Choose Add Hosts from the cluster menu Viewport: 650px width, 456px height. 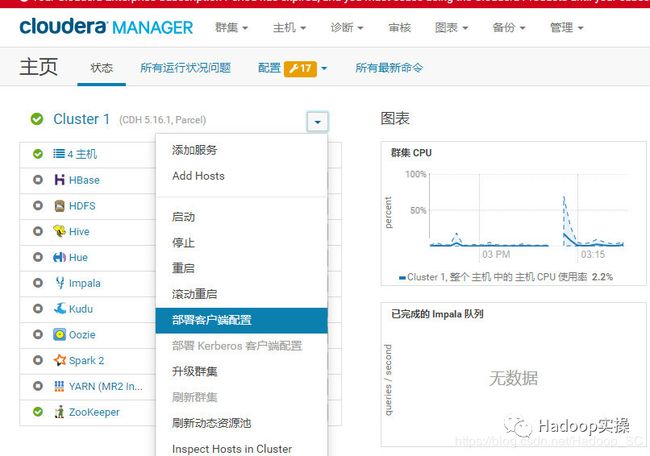tap(241, 176)
